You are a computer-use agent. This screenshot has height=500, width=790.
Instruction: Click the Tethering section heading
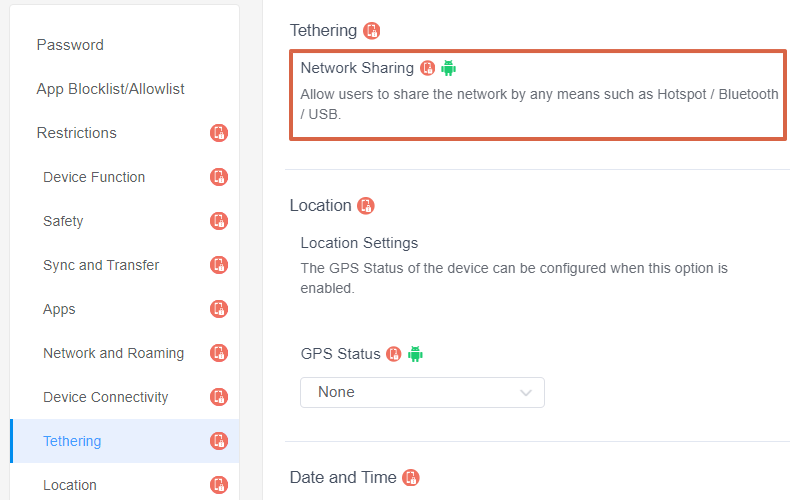(x=323, y=31)
